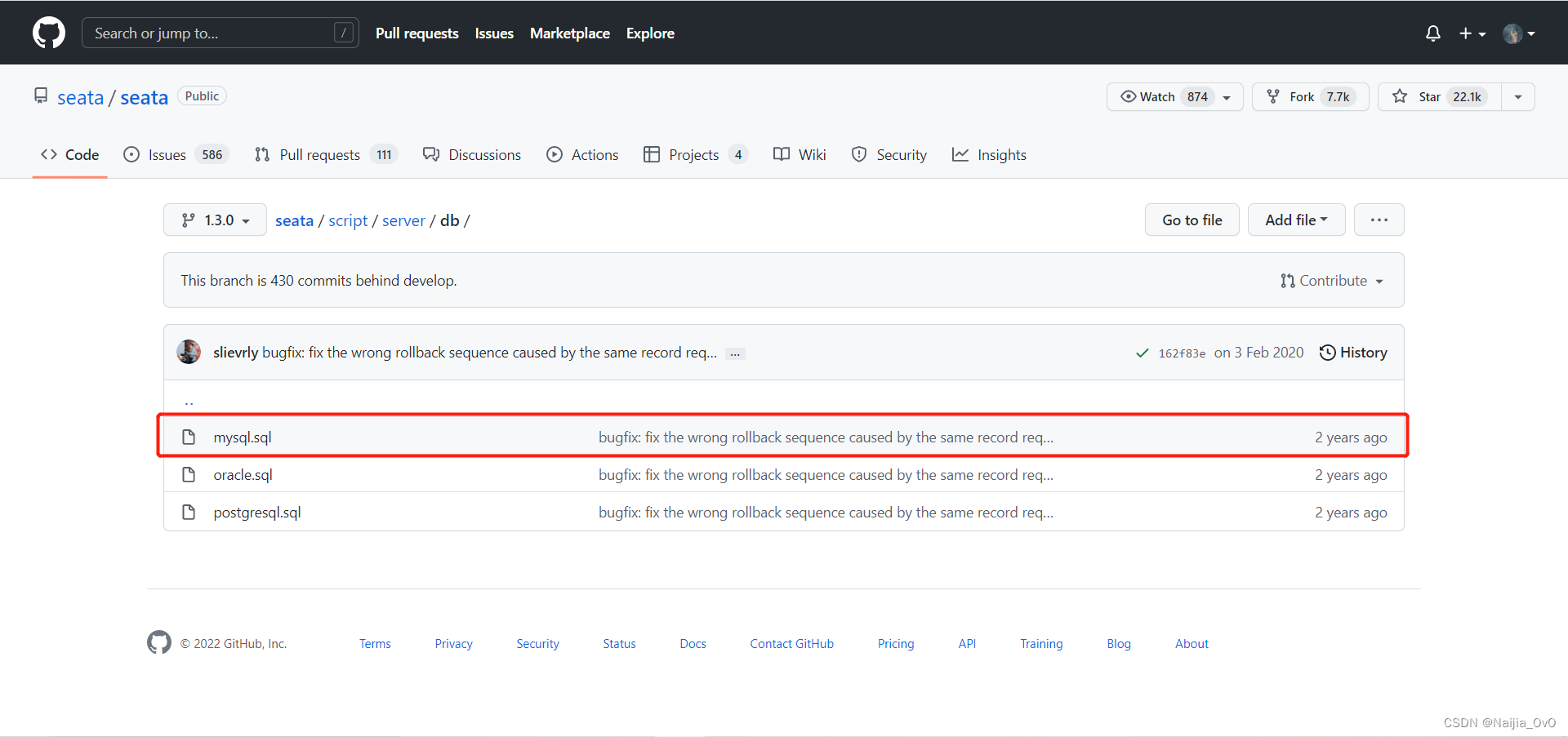Open commit hash 162f83e

click(1182, 353)
